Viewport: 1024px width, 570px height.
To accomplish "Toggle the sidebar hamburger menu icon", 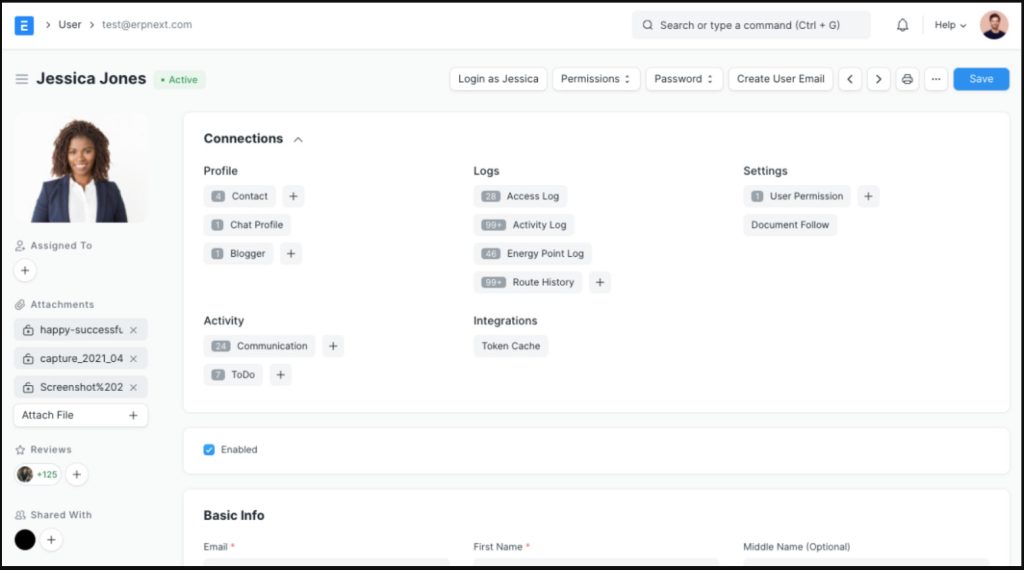I will (x=21, y=79).
